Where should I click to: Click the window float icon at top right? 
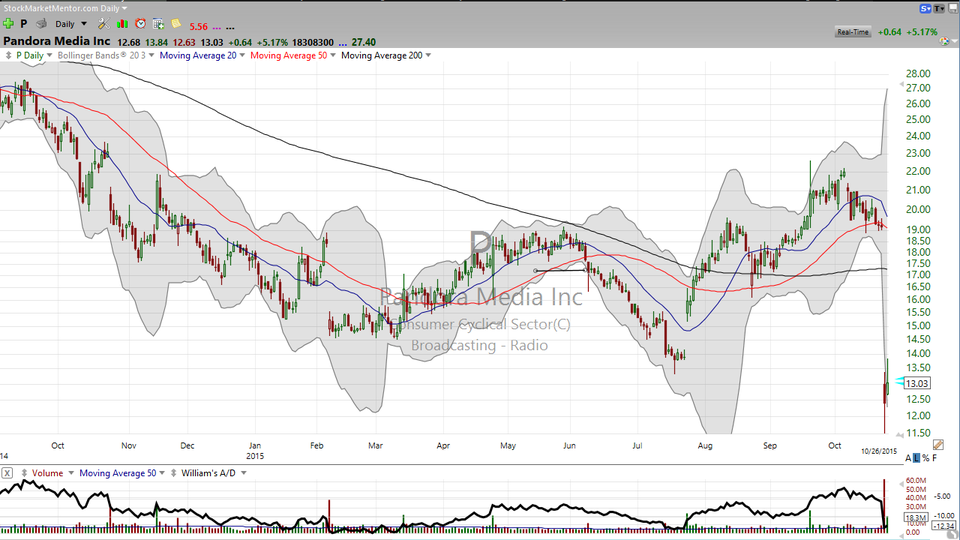[953, 9]
